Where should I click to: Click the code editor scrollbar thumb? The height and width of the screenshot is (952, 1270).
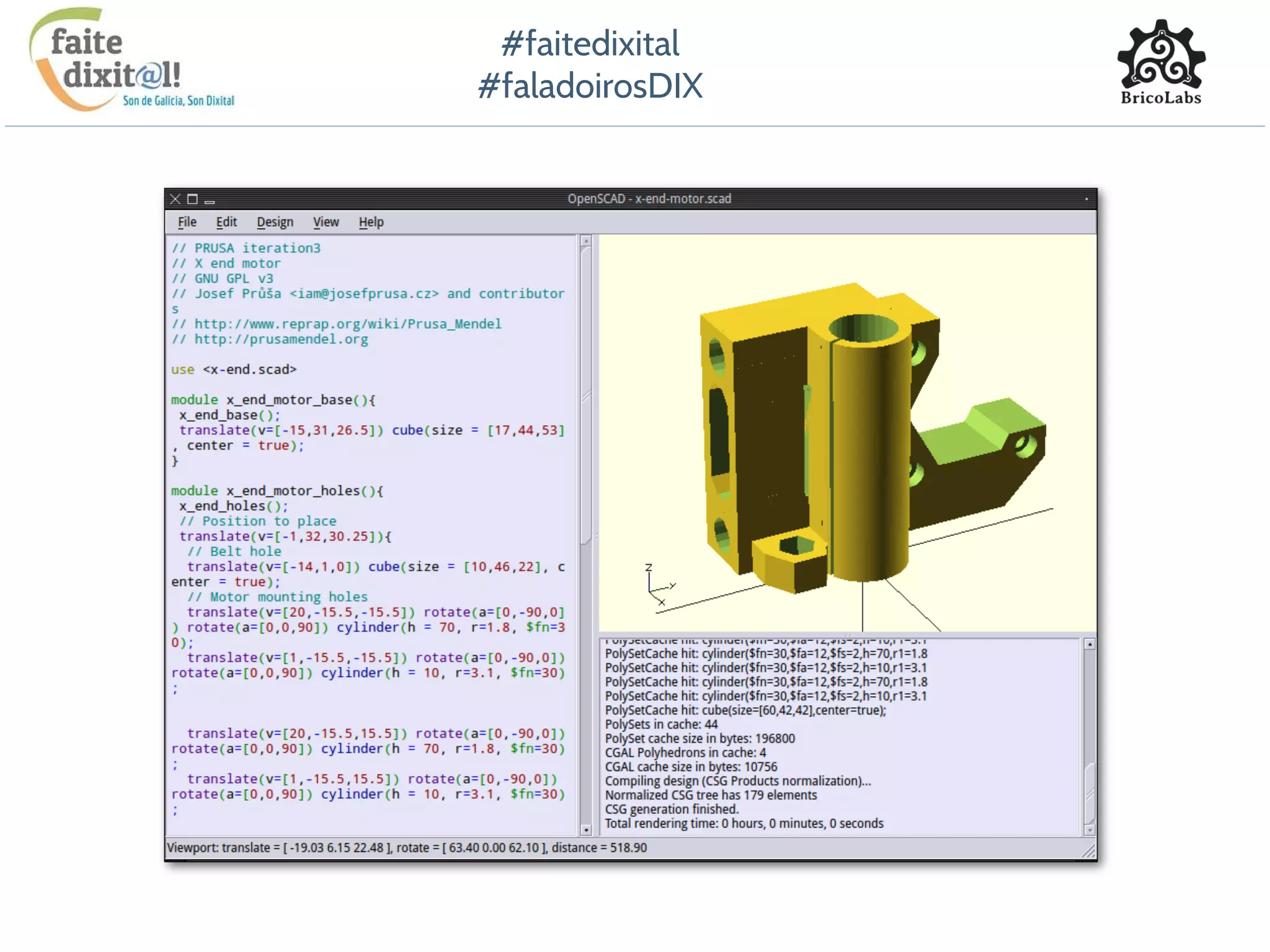586,397
